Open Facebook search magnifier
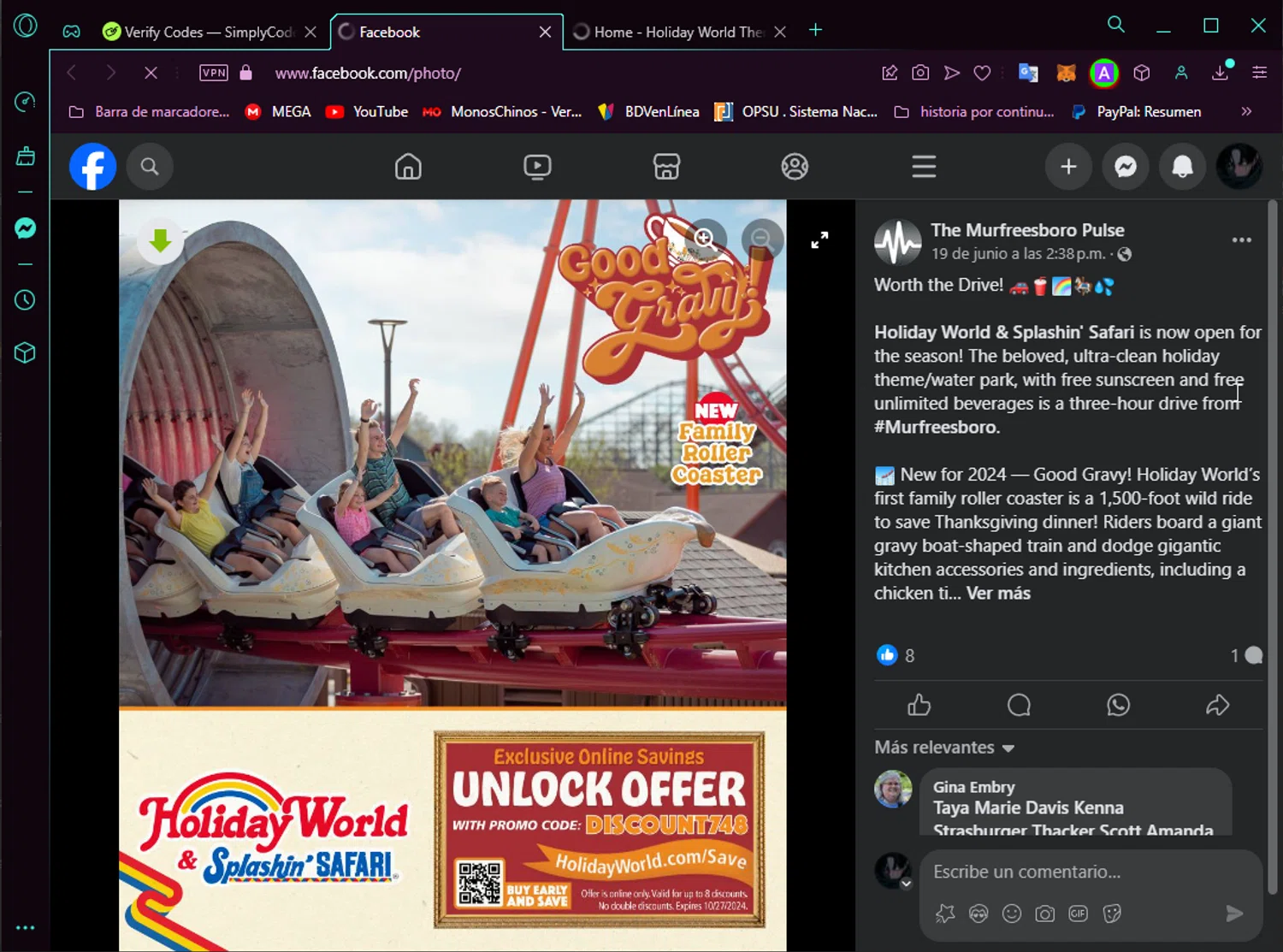 click(x=150, y=167)
